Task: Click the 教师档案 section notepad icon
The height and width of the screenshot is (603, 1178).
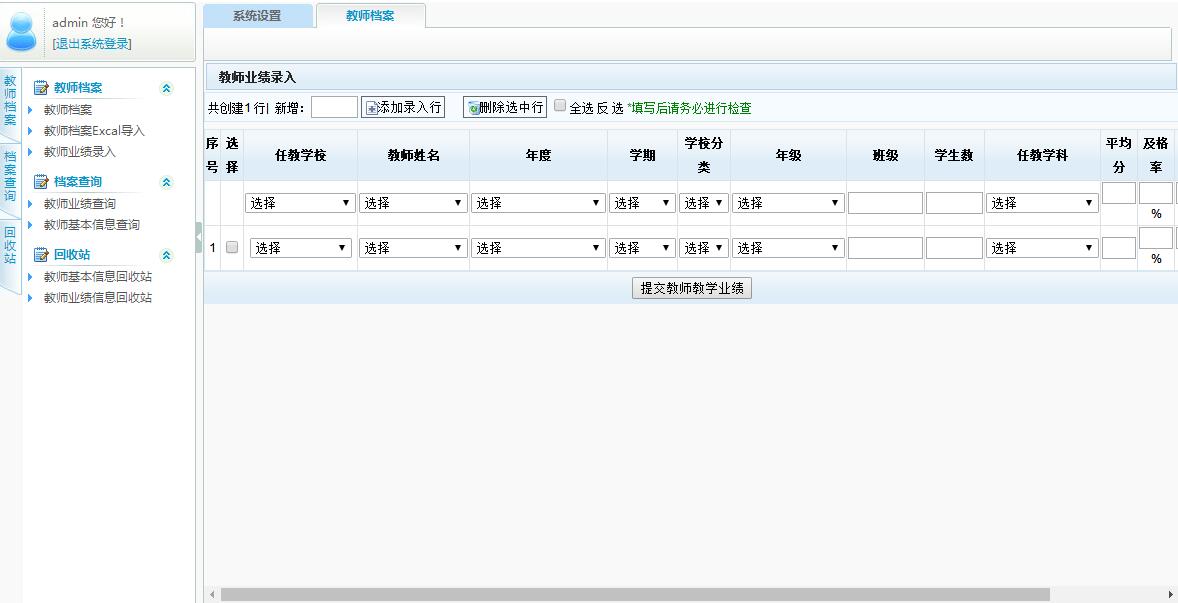Action: pos(41,88)
